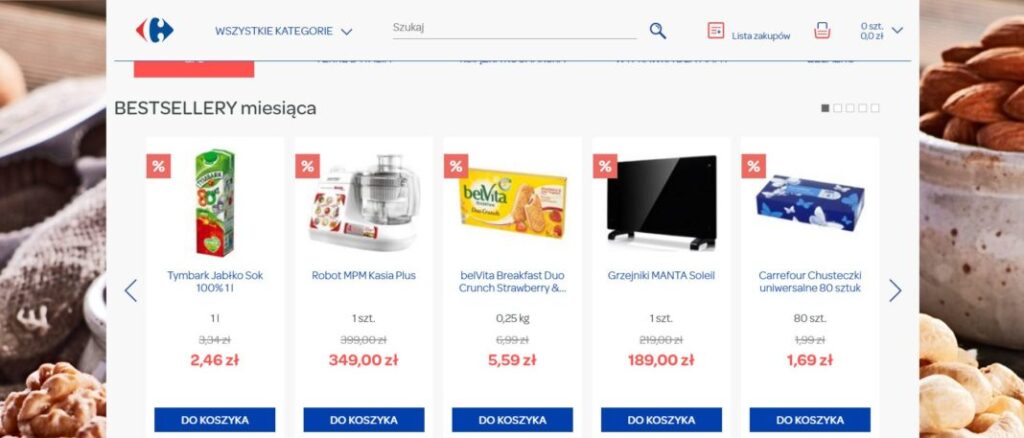Select the first carousel page indicator
Screen dimensions: 1024x438
[x=825, y=108]
